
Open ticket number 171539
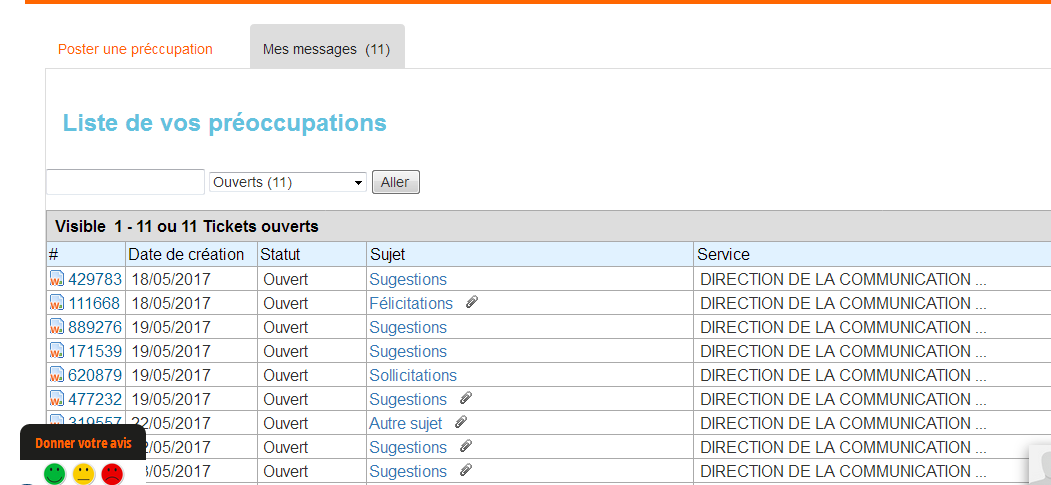94,351
